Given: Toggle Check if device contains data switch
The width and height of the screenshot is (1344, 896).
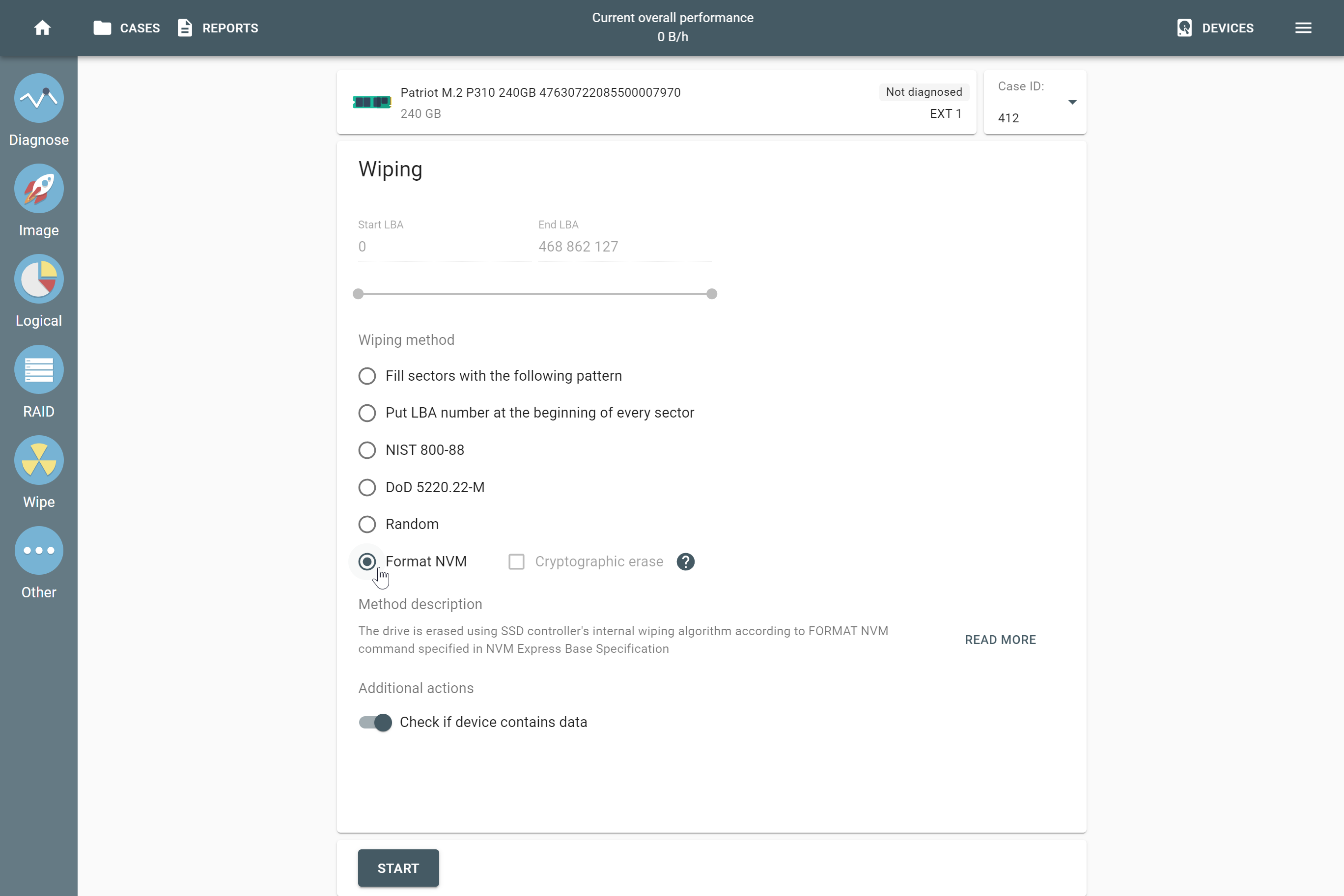Looking at the screenshot, I should 375,722.
